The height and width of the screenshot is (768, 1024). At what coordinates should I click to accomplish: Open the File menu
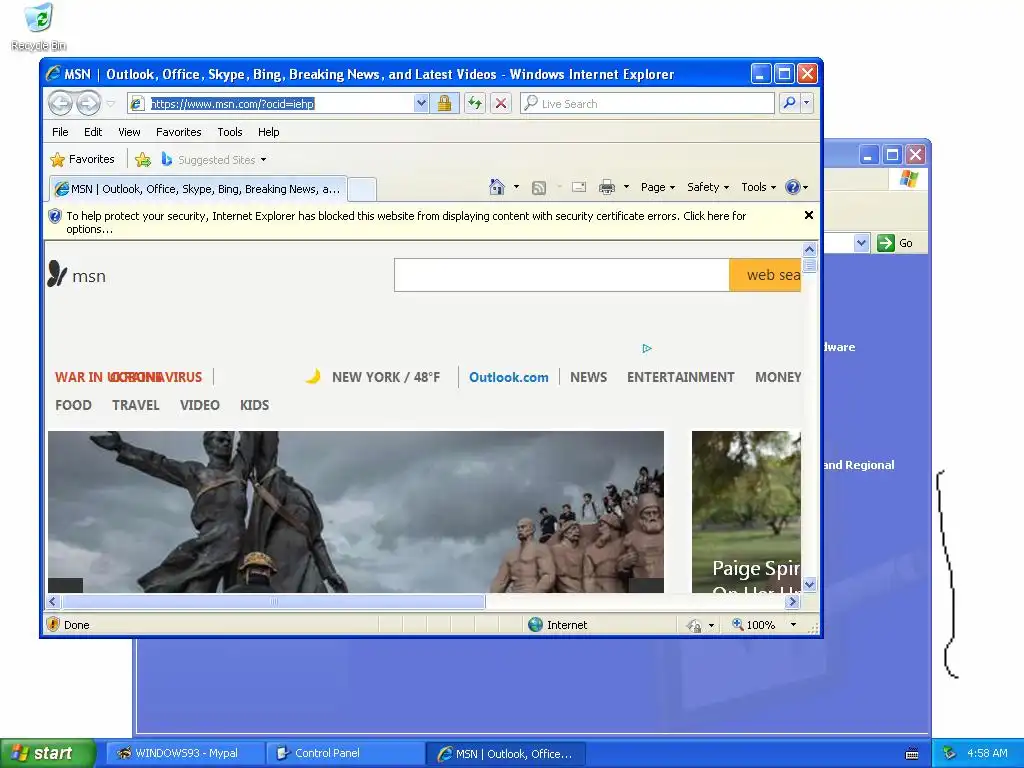click(x=60, y=132)
